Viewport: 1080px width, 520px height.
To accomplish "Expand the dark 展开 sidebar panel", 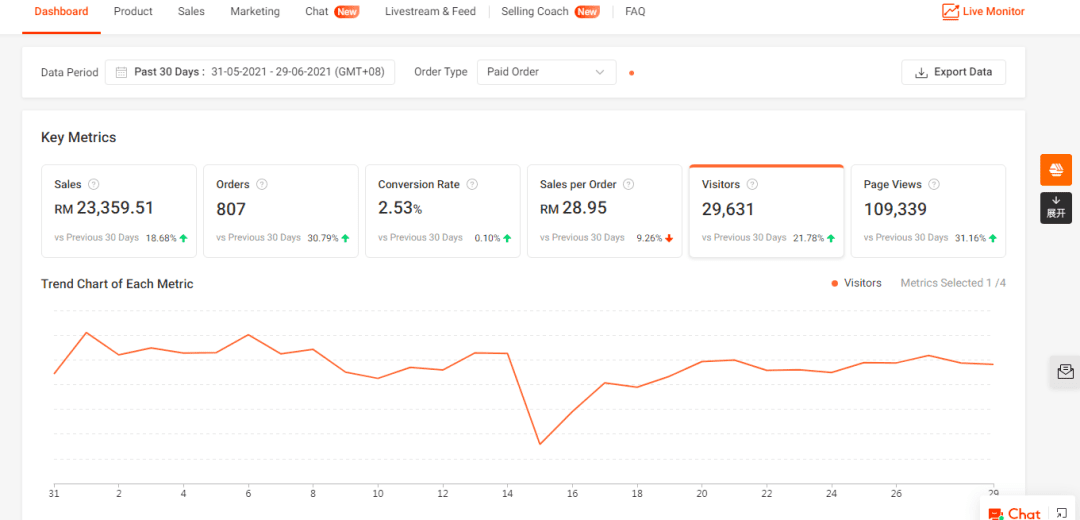I will coord(1055,207).
